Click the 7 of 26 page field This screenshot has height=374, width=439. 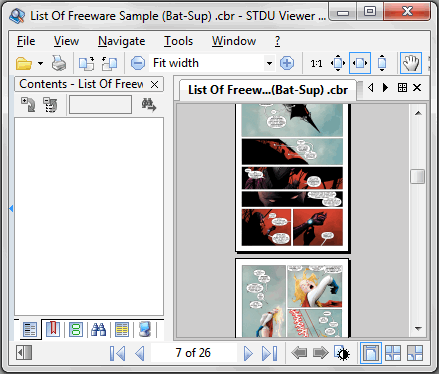193,353
